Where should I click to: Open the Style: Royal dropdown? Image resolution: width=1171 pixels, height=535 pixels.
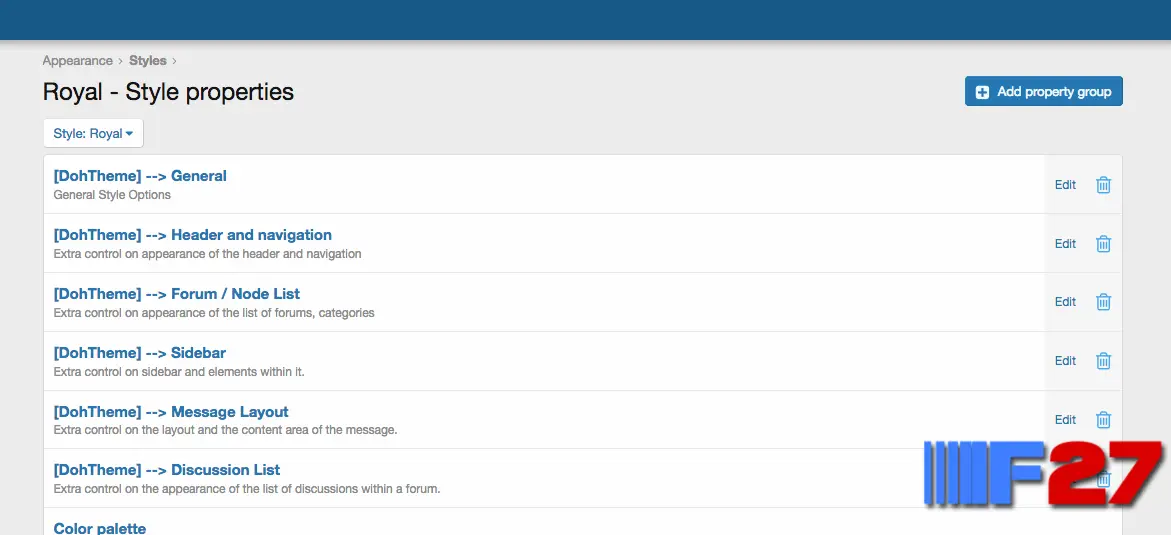[93, 133]
